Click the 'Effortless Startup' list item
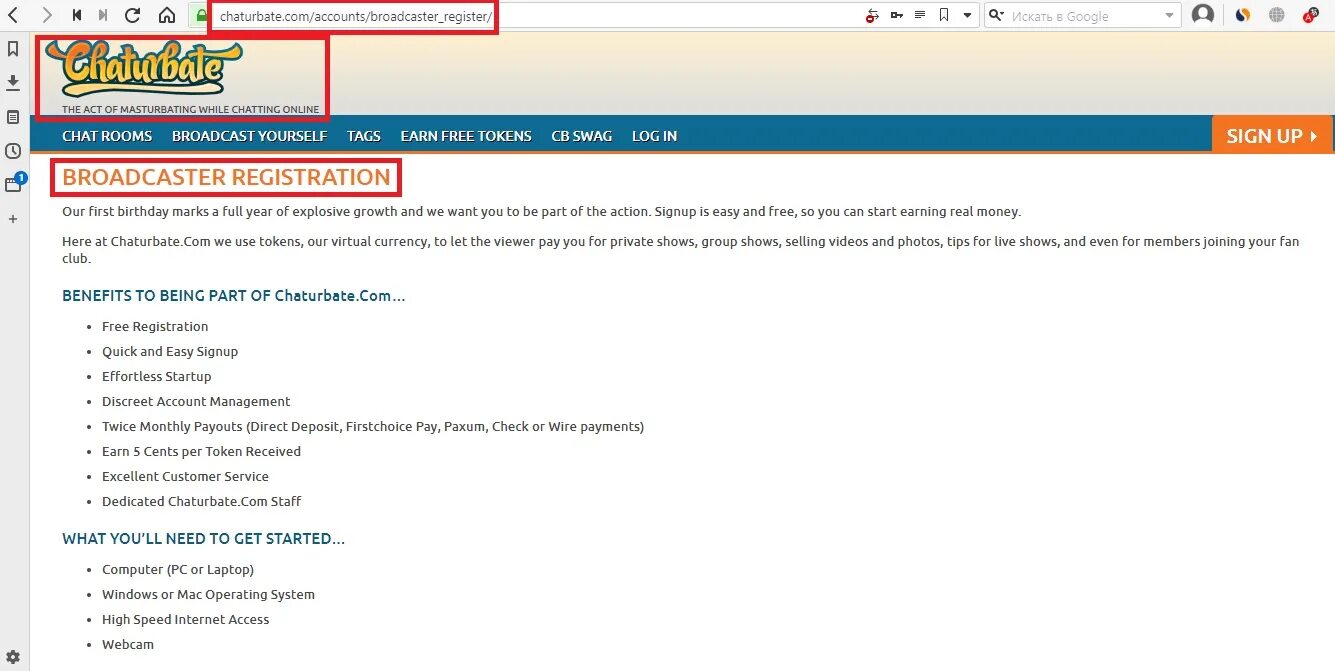 click(x=157, y=377)
